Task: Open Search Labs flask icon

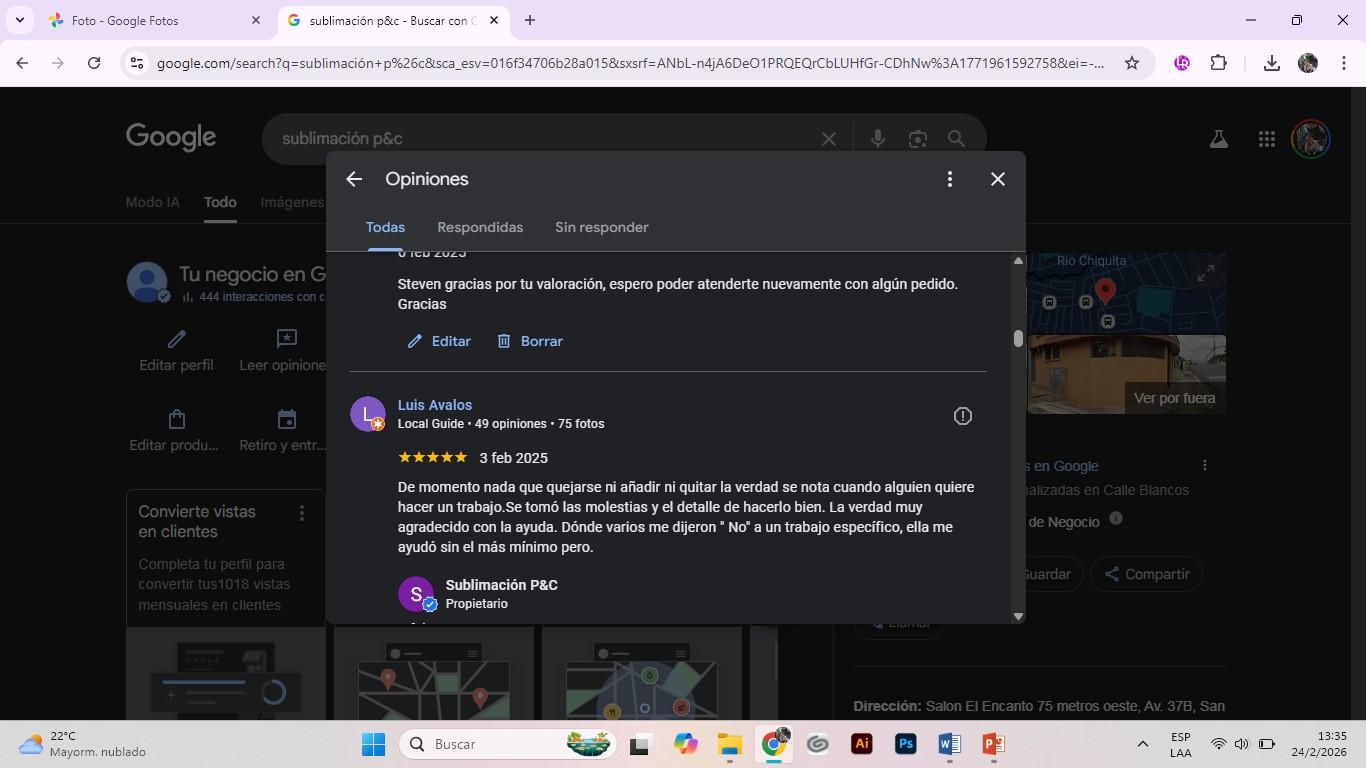Action: coord(1219,139)
